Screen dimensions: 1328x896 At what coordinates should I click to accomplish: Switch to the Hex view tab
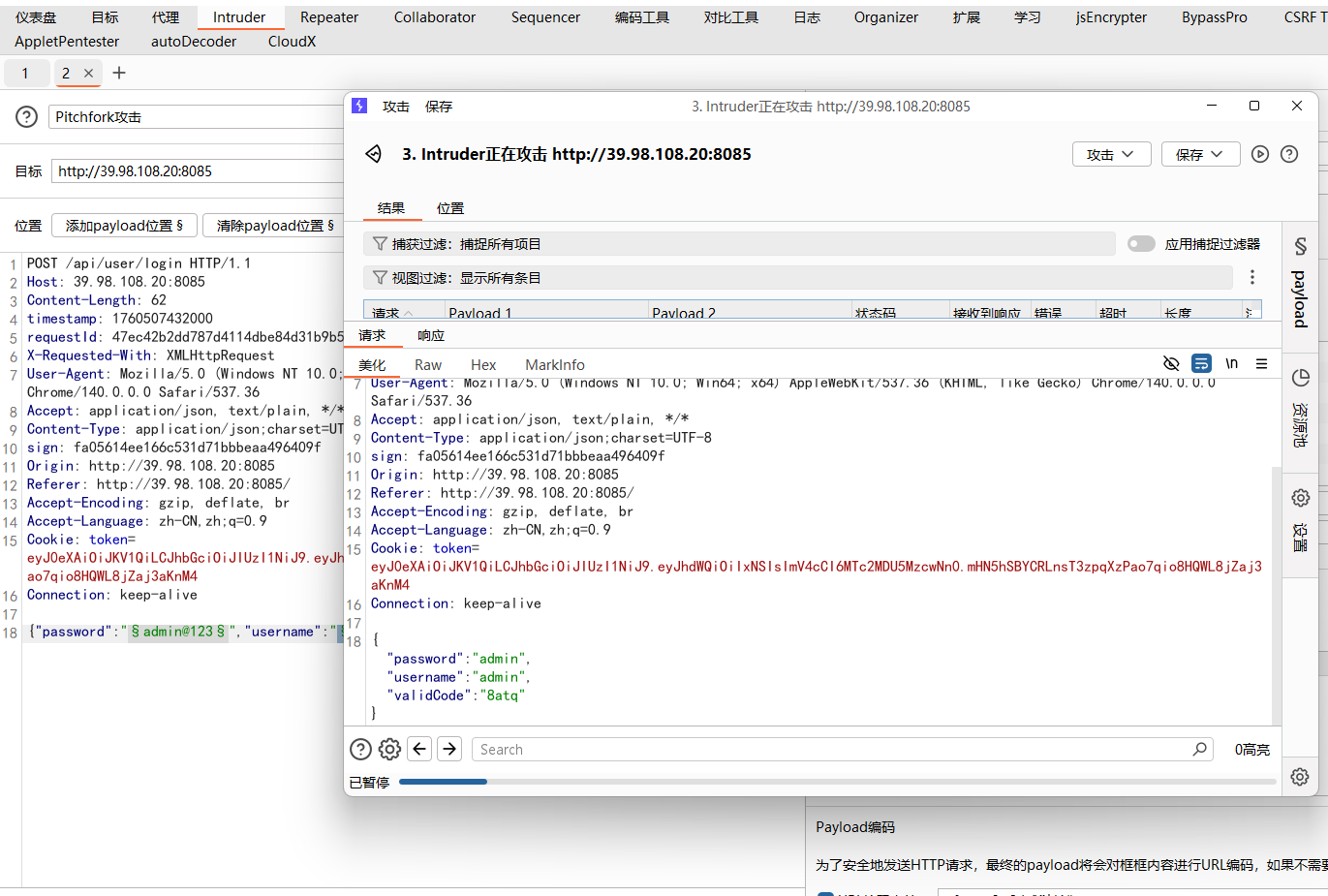pos(483,365)
